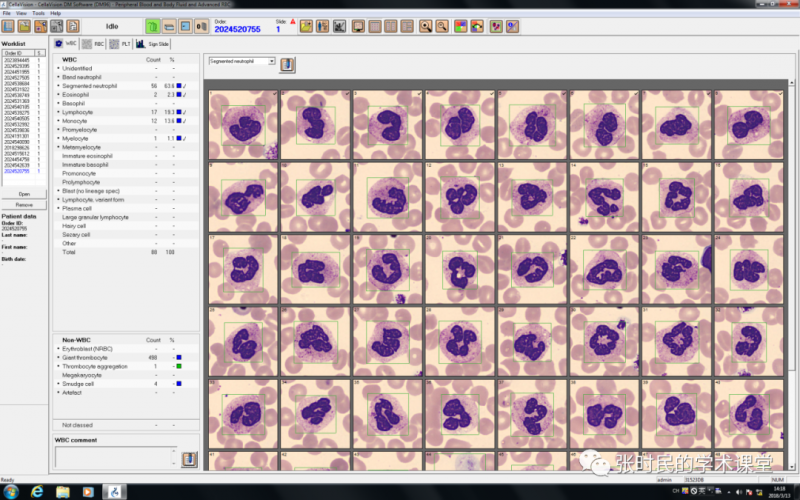Image resolution: width=800 pixels, height=500 pixels.
Task: Click the Remove button under Worklist
Action: tap(24, 205)
